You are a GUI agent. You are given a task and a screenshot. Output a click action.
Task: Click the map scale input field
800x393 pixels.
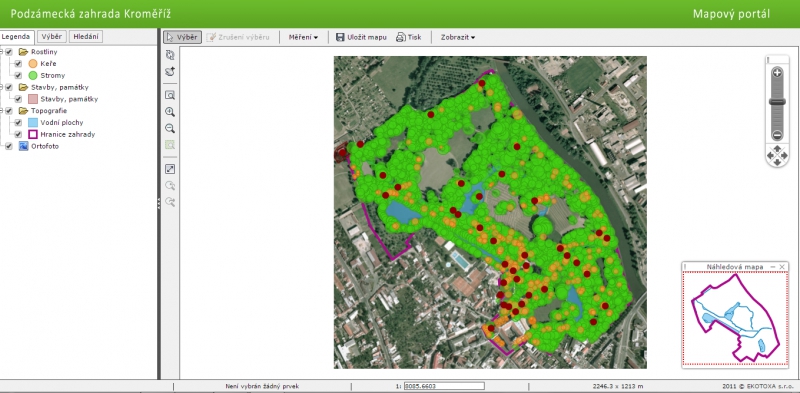[x=444, y=386]
